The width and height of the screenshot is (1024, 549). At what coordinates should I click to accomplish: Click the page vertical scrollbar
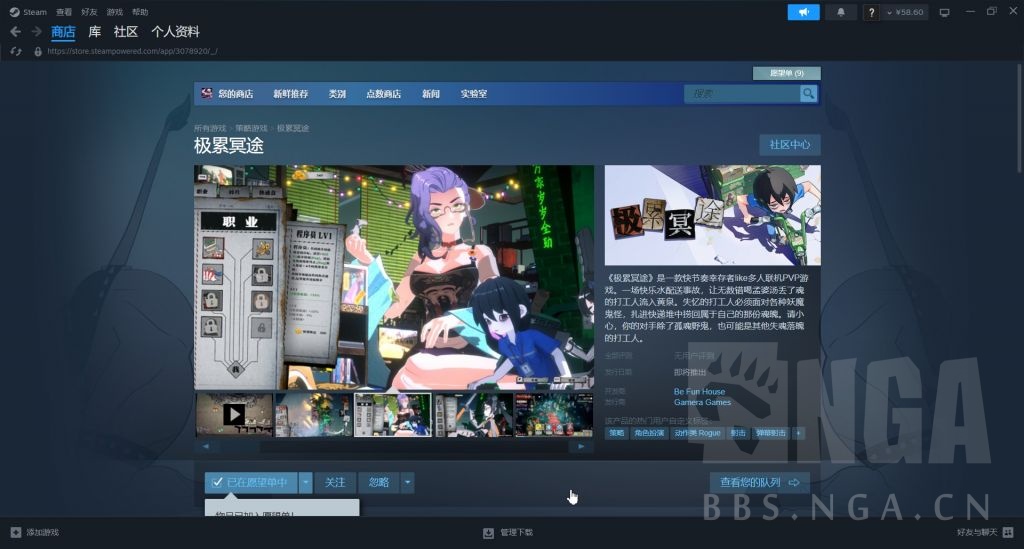pos(1019,118)
